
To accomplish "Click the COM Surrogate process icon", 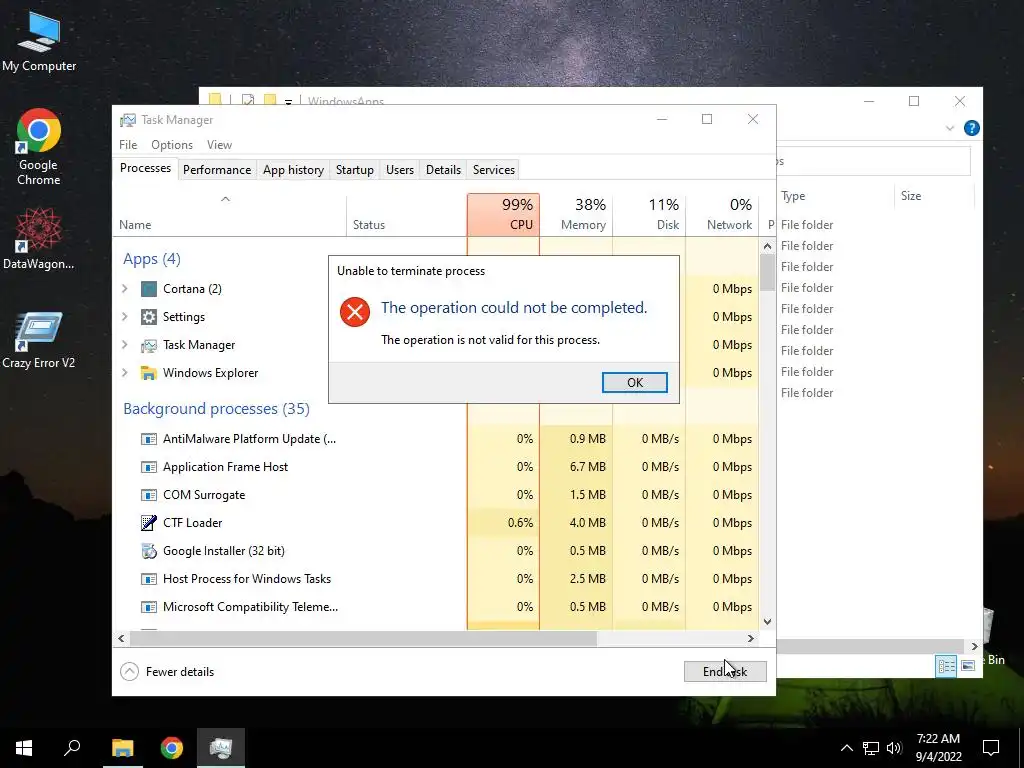I will tap(149, 495).
